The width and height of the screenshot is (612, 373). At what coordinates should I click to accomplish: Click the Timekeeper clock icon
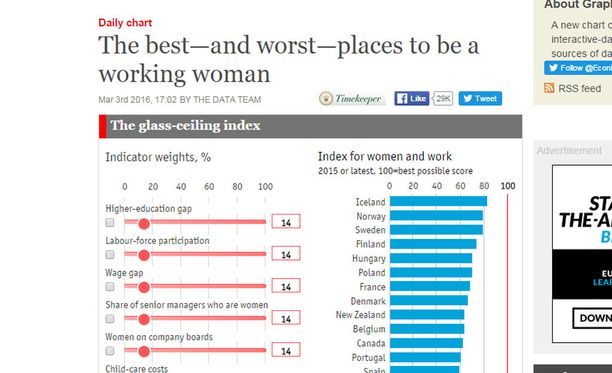pos(326,99)
